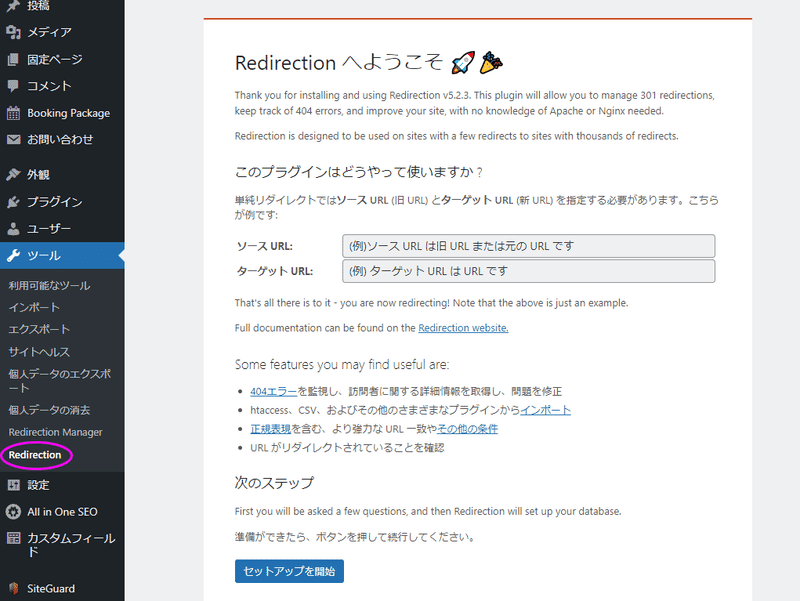Viewport: 800px width, 601px height.
Task: Open the エクスポート submenu item
Action: (x=39, y=330)
